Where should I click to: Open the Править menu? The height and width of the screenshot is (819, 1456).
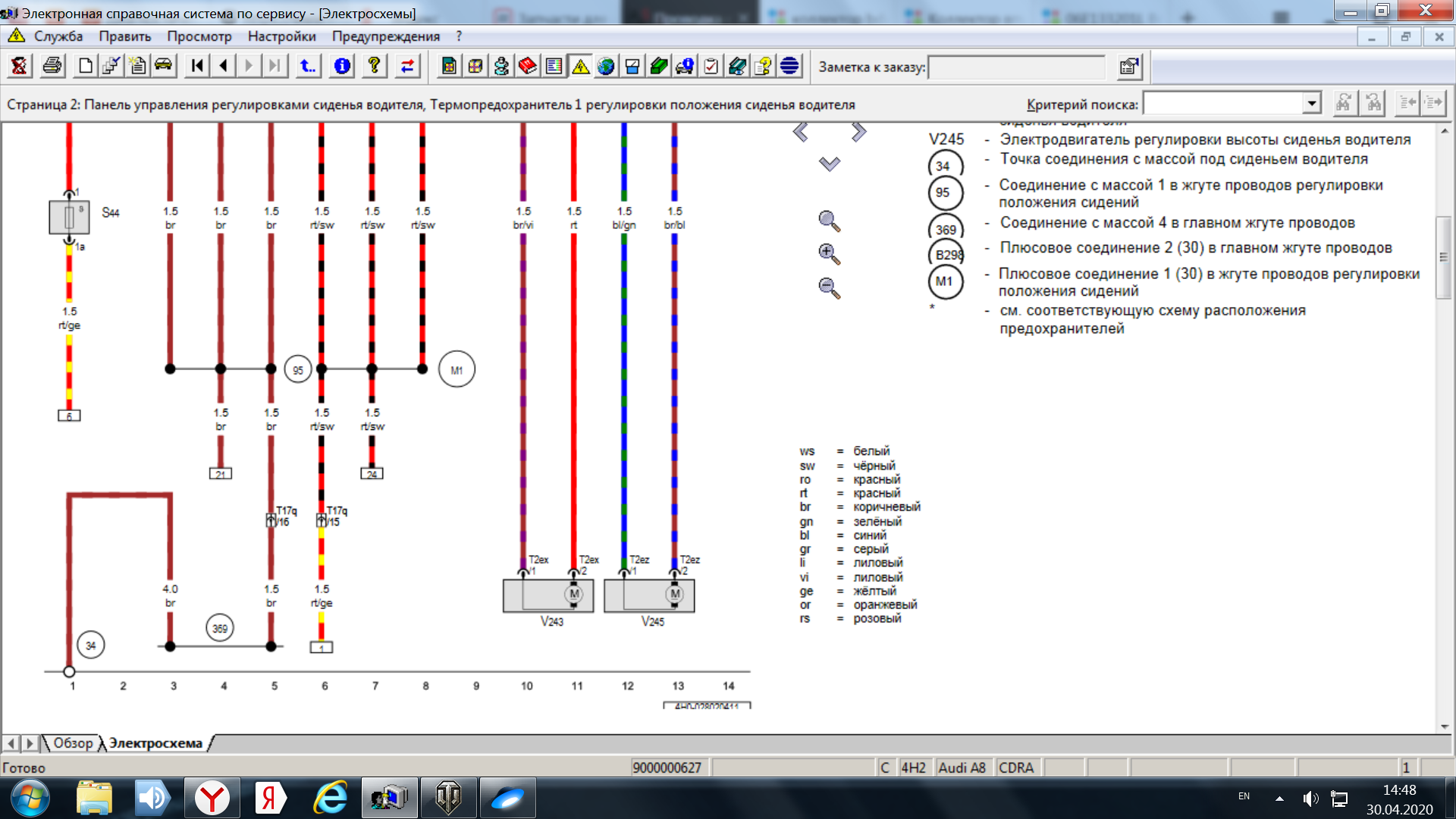coord(125,36)
